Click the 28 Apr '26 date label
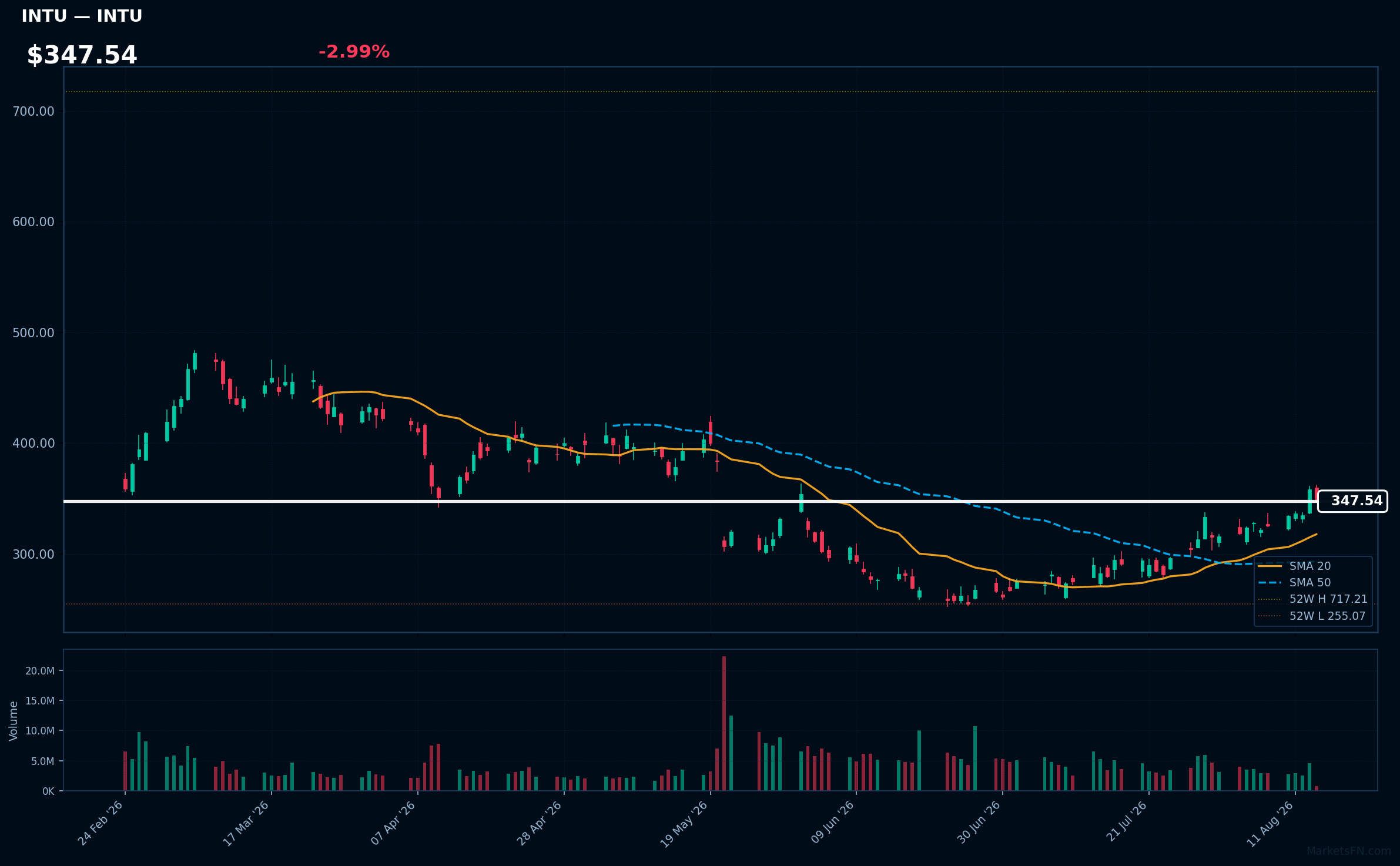The width and height of the screenshot is (1400, 866). point(540,823)
